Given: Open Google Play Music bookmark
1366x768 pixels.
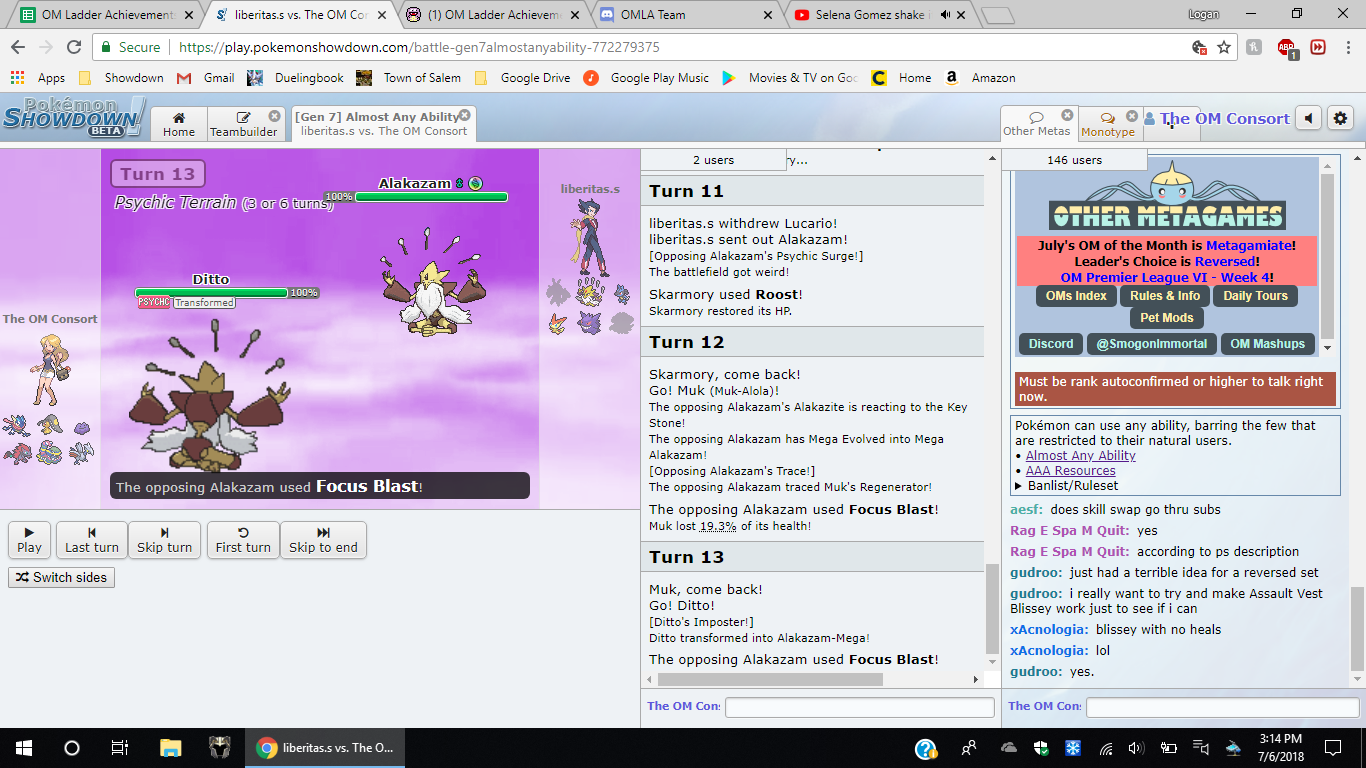Looking at the screenshot, I should [646, 78].
